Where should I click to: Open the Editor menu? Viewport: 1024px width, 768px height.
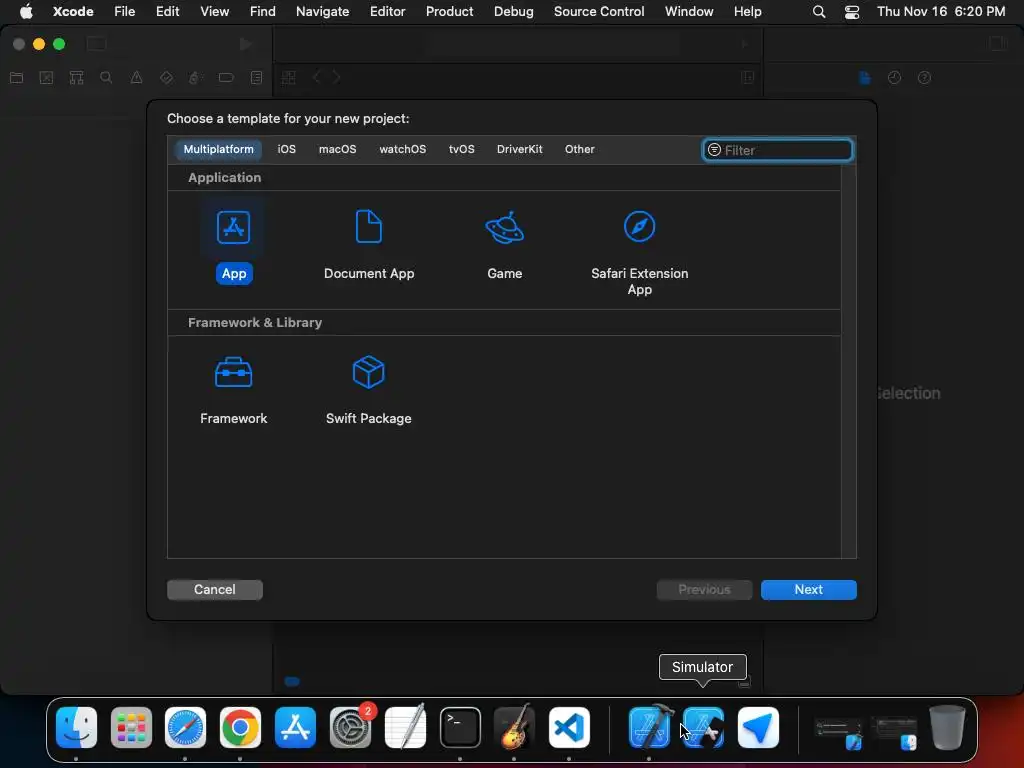pyautogui.click(x=387, y=11)
